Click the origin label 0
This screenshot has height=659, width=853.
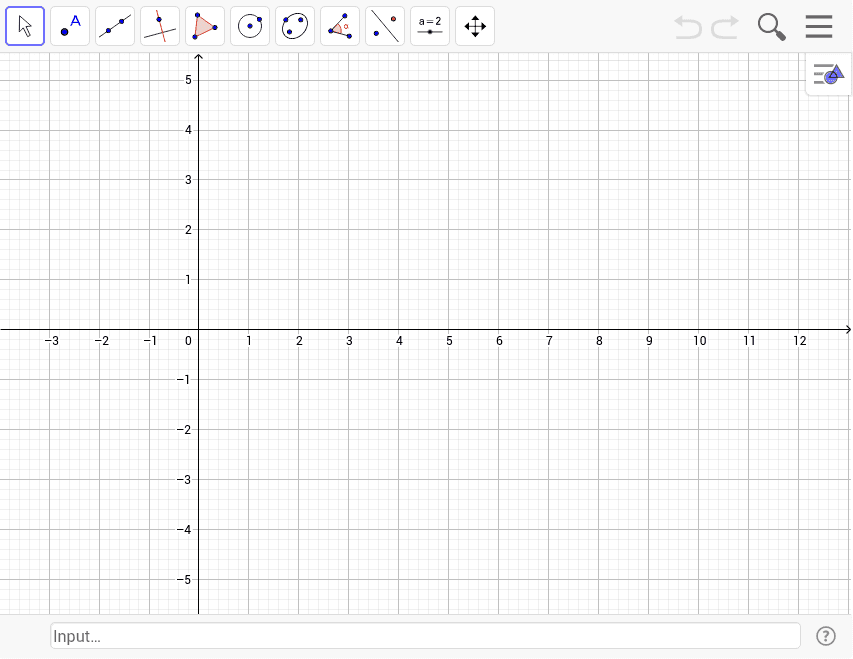(188, 341)
